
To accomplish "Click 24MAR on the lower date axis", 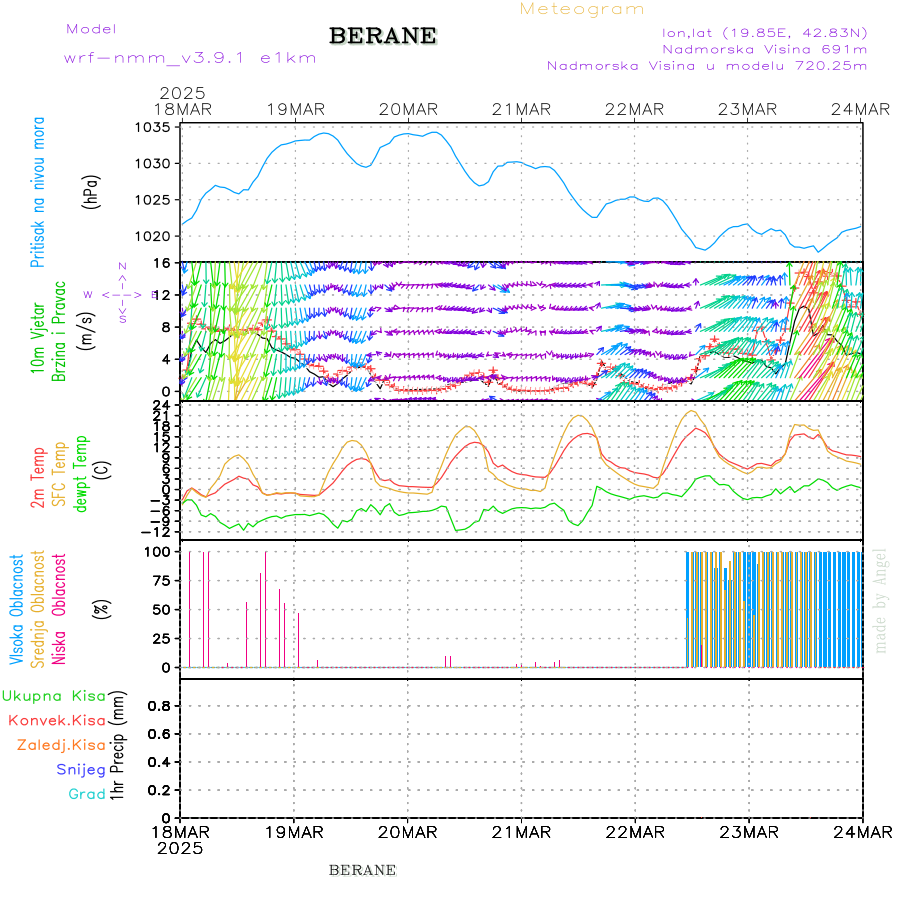I will 863,832.
